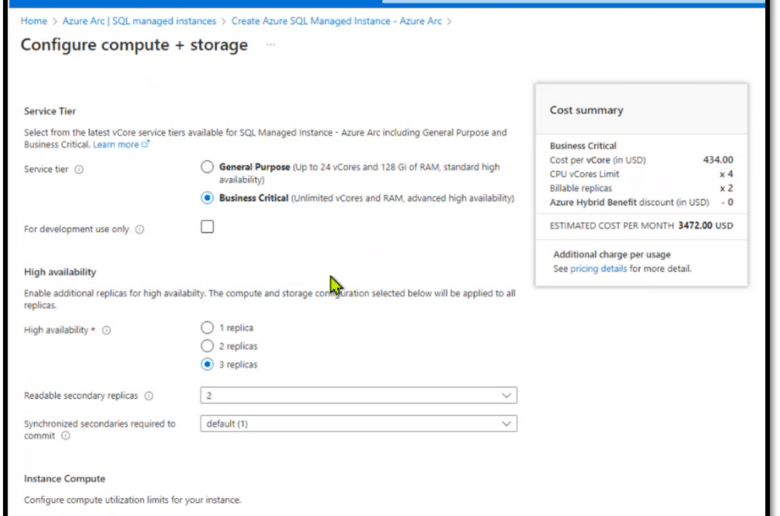Click the High availability info icon

106,330
